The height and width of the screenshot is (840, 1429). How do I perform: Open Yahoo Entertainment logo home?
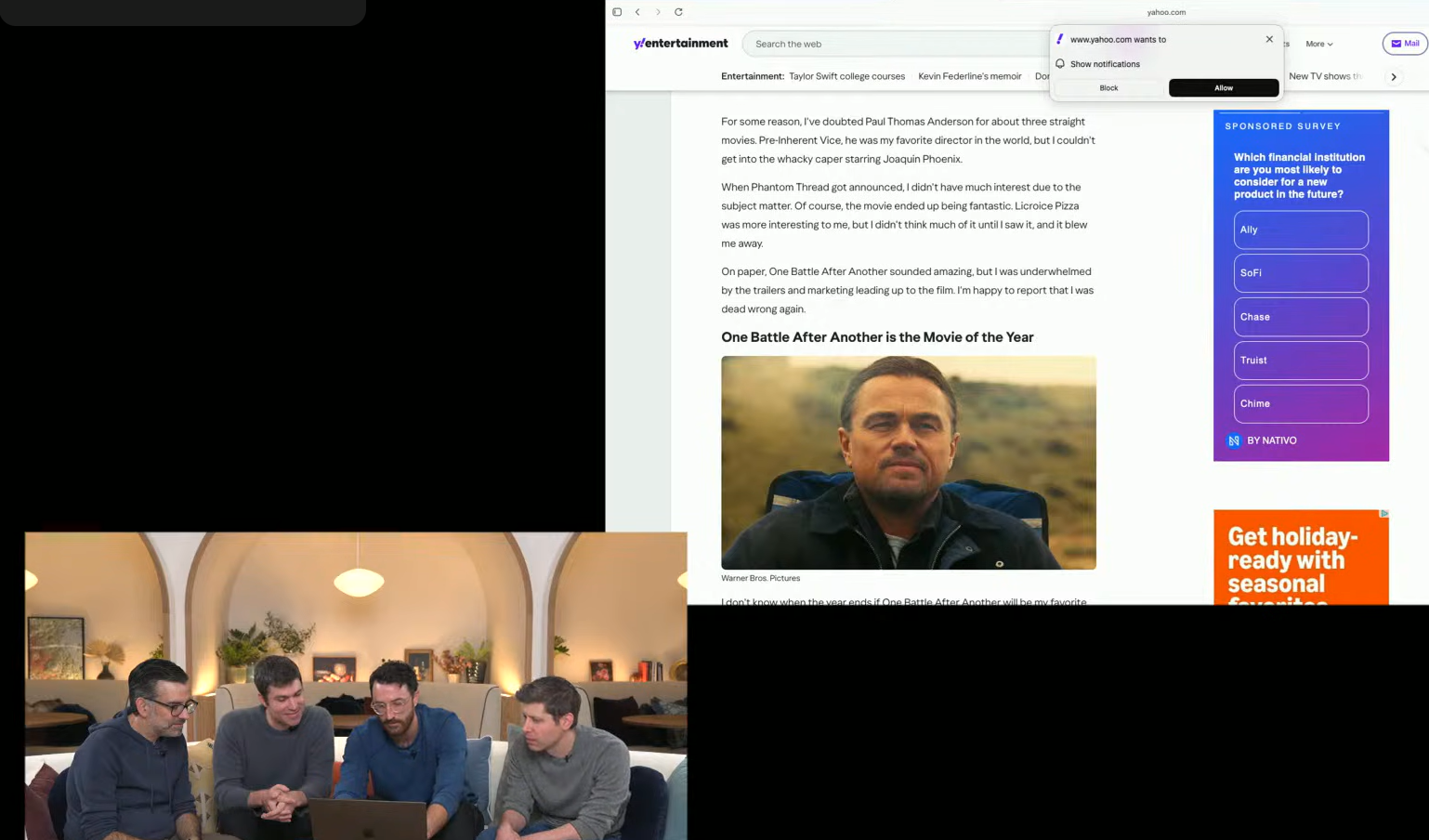coord(680,44)
